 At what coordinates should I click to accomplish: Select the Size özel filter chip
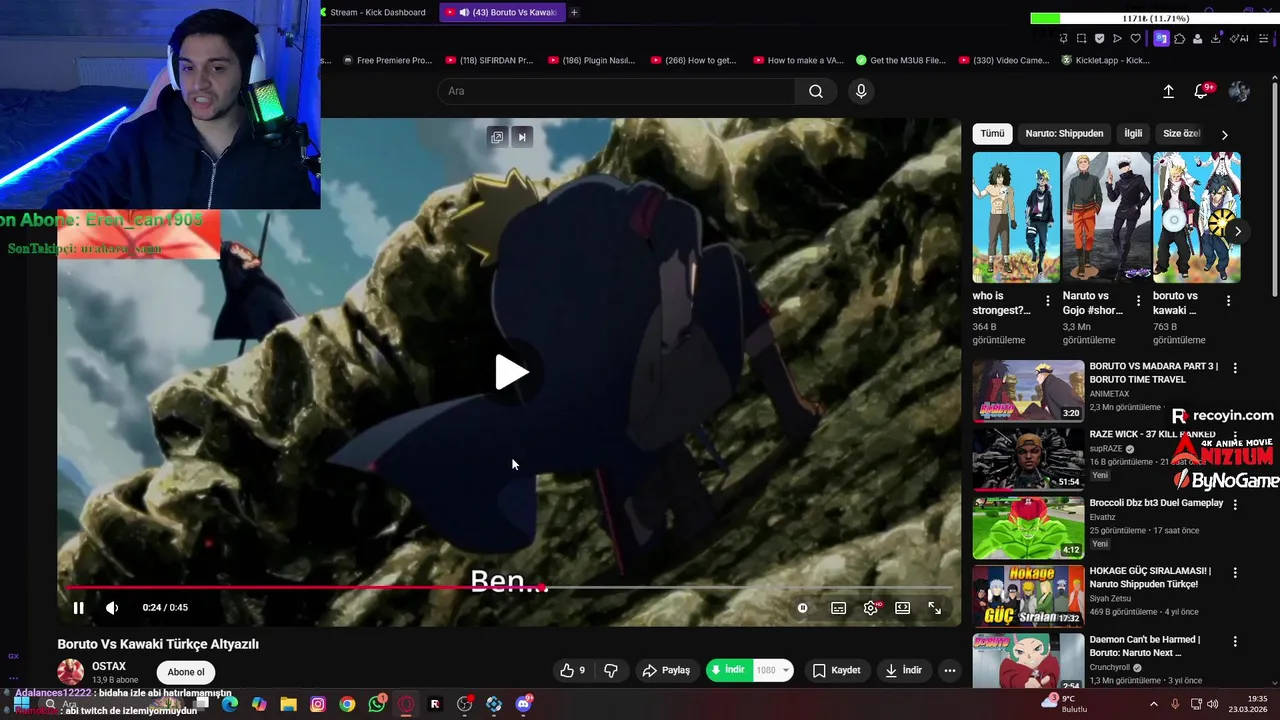[x=1181, y=133]
